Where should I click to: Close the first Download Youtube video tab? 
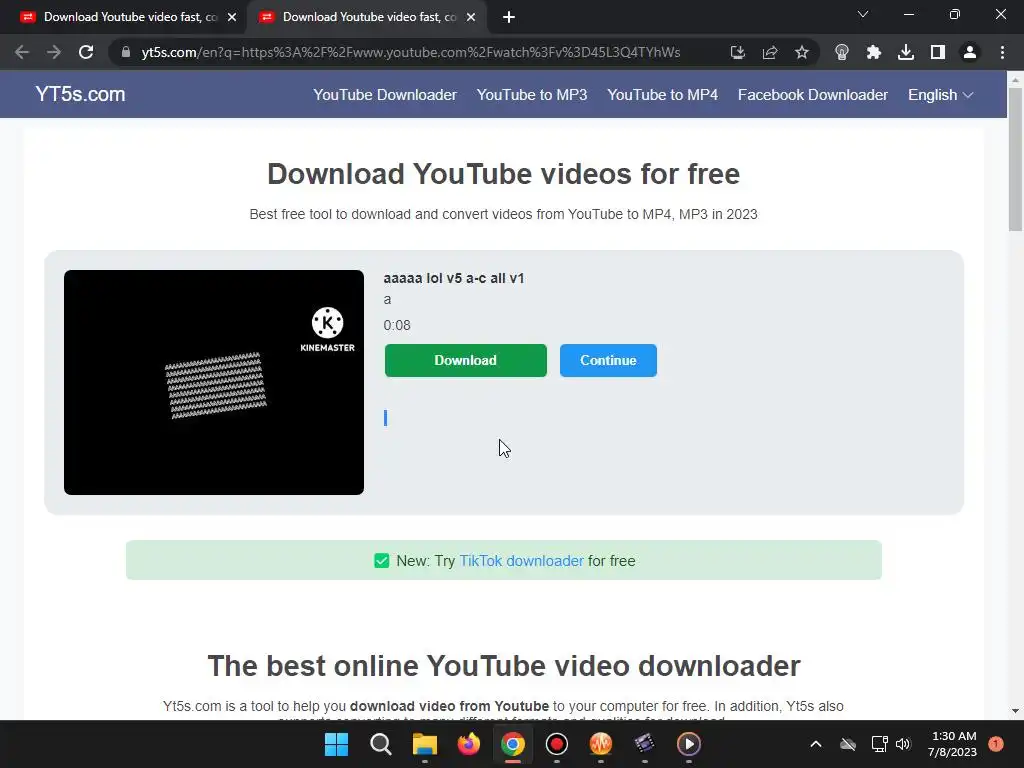232,17
